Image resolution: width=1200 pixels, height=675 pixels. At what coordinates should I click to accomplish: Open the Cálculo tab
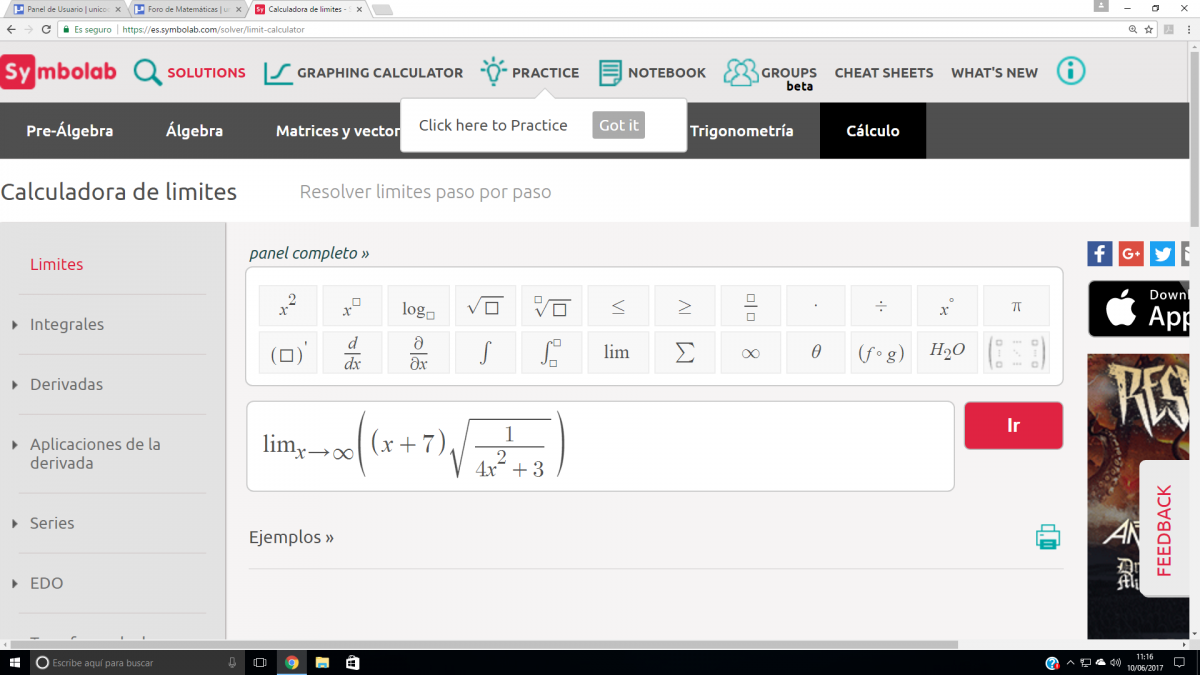click(872, 131)
